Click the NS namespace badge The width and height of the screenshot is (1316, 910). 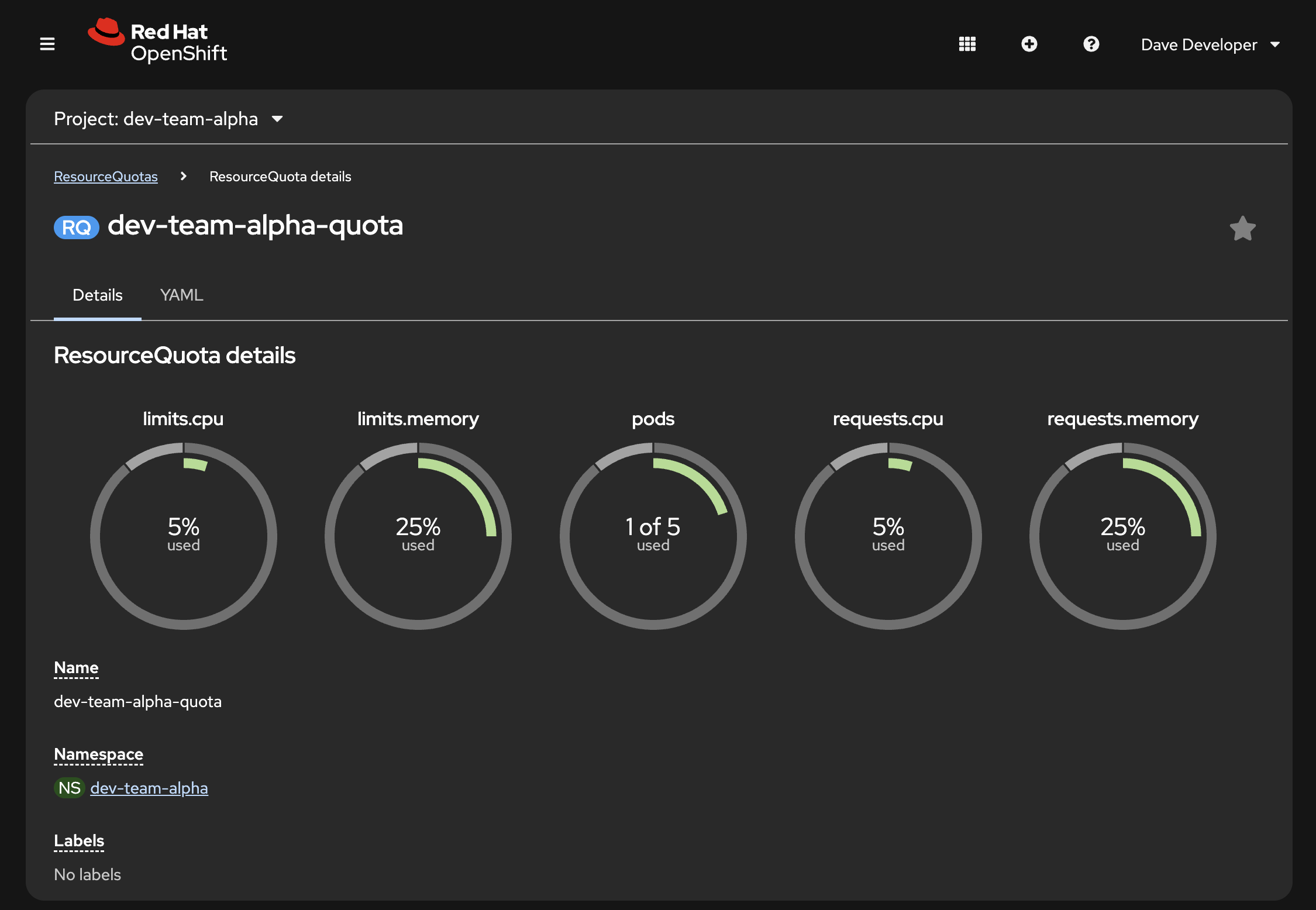(x=70, y=788)
